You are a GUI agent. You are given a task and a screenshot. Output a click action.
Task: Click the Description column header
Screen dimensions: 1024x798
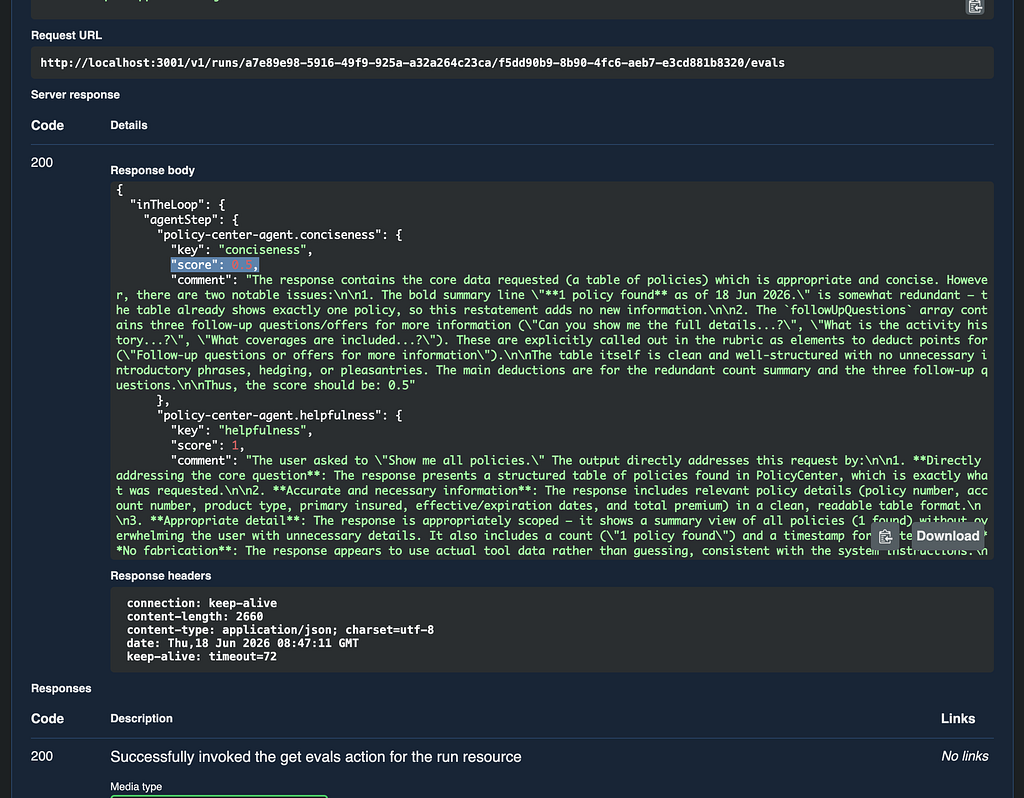[141, 718]
